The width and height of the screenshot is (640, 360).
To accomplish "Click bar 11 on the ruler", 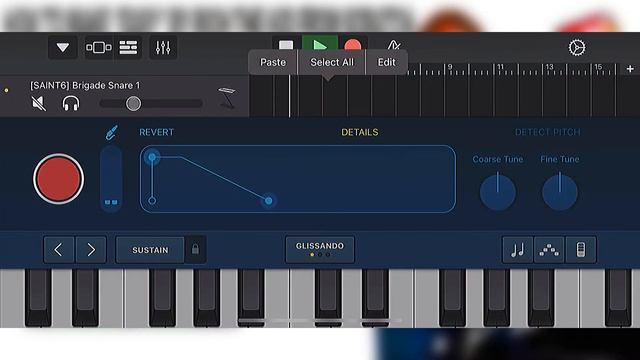I will pyautogui.click(x=500, y=67).
